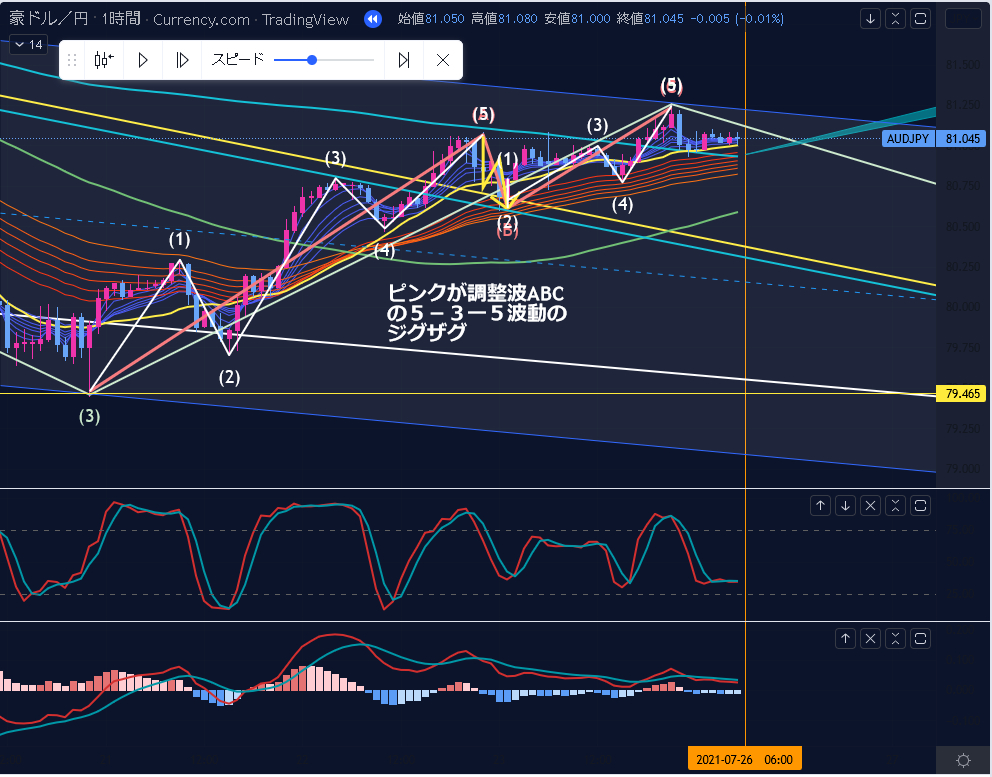Move the main price pane down
This screenshot has height=777, width=992.
(x=871, y=19)
